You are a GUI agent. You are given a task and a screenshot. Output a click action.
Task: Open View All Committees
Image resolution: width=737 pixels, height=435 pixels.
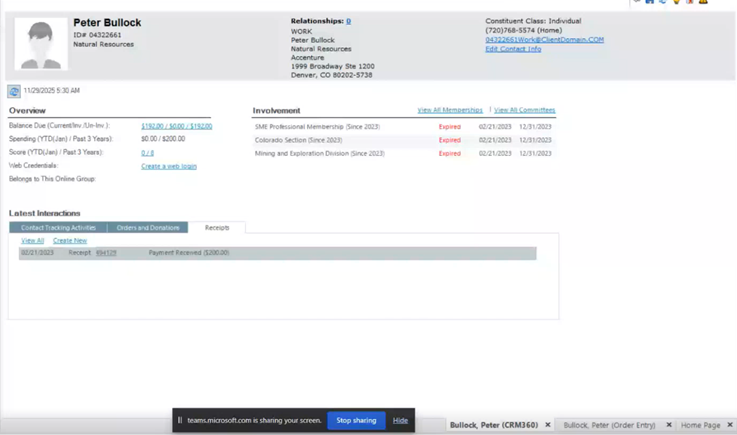525,110
